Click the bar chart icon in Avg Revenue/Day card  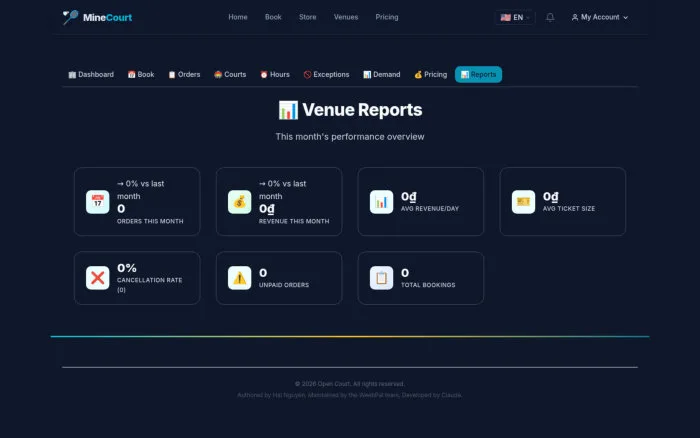(381, 202)
